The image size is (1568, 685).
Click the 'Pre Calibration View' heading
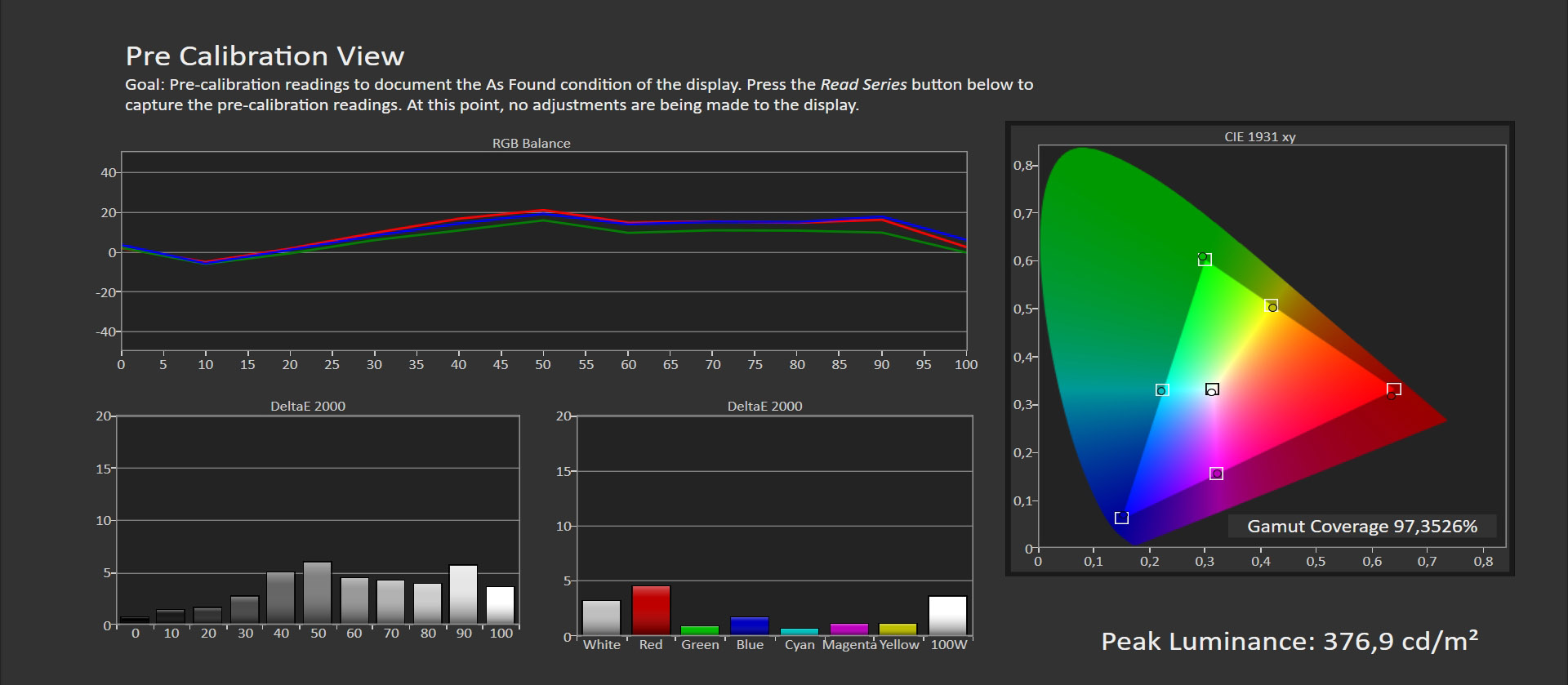point(265,56)
